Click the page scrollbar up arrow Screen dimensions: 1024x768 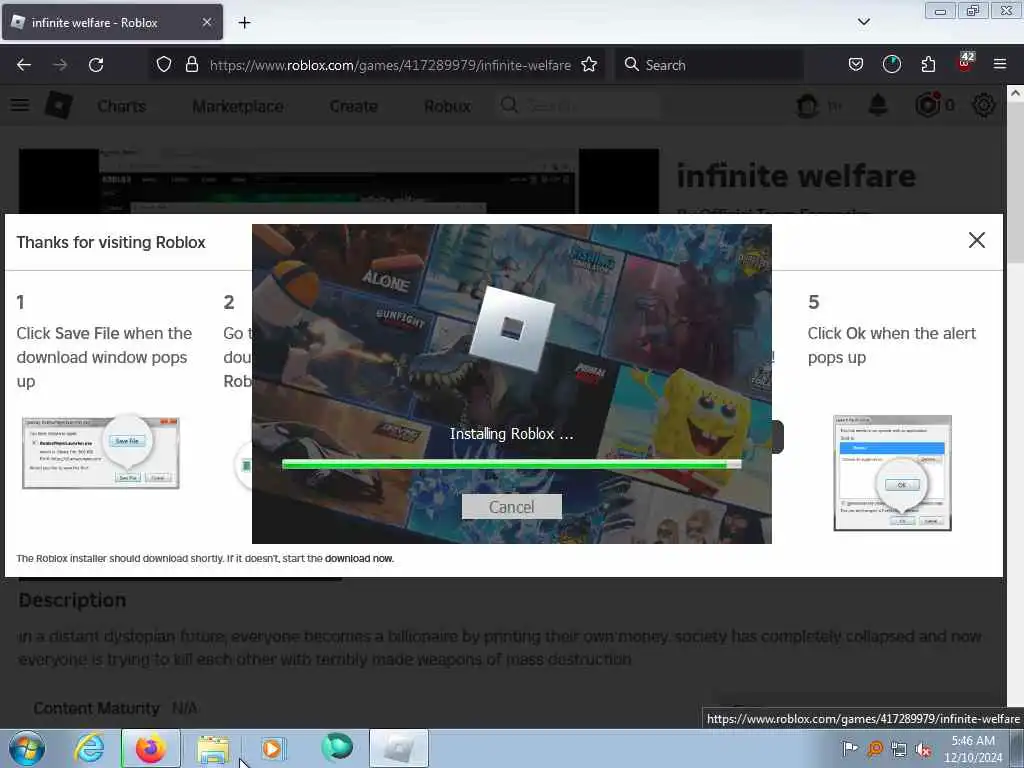tap(1015, 93)
